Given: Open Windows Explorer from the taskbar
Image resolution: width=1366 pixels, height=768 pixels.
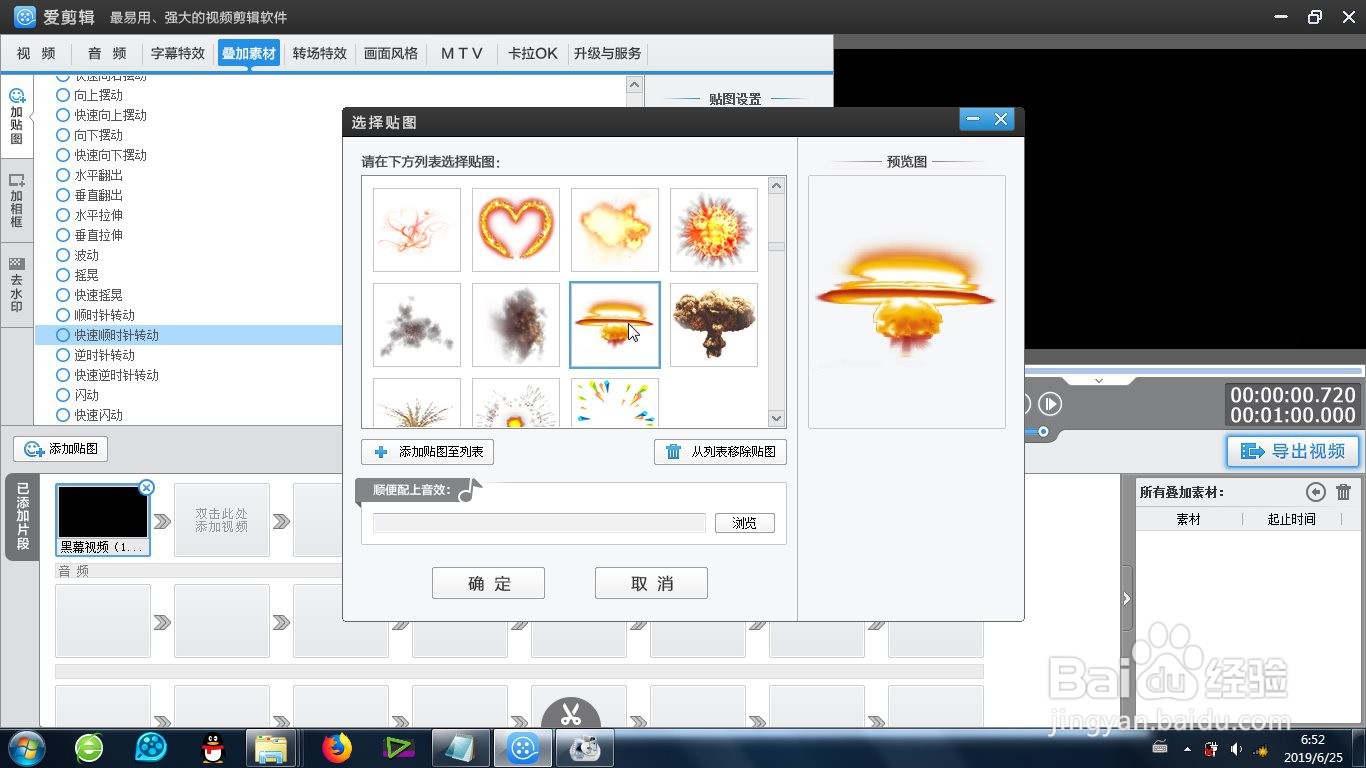Looking at the screenshot, I should pyautogui.click(x=271, y=748).
